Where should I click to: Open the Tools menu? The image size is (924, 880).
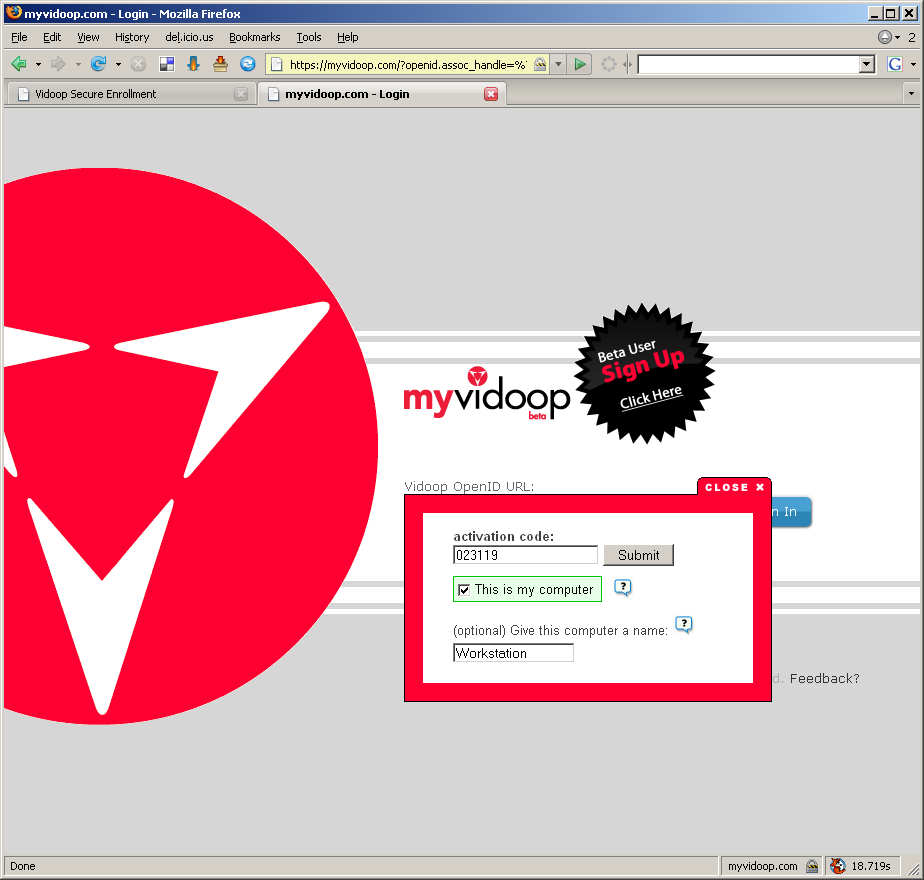point(309,37)
